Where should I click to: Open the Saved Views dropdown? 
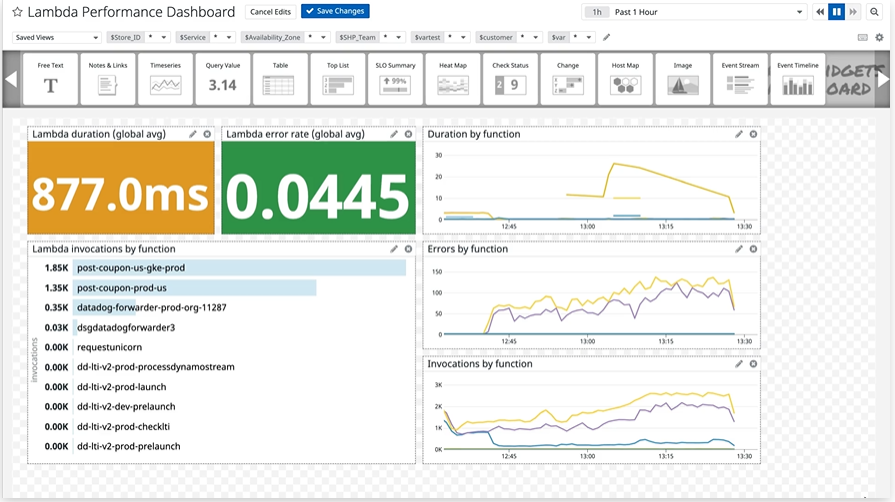57,37
